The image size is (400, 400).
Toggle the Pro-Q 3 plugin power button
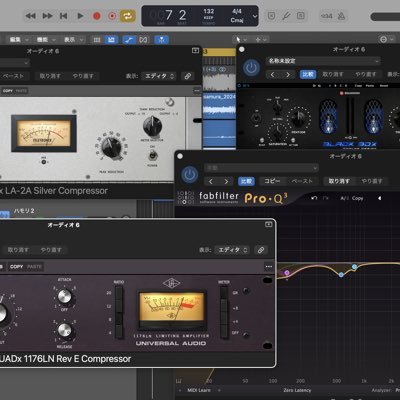click(190, 174)
